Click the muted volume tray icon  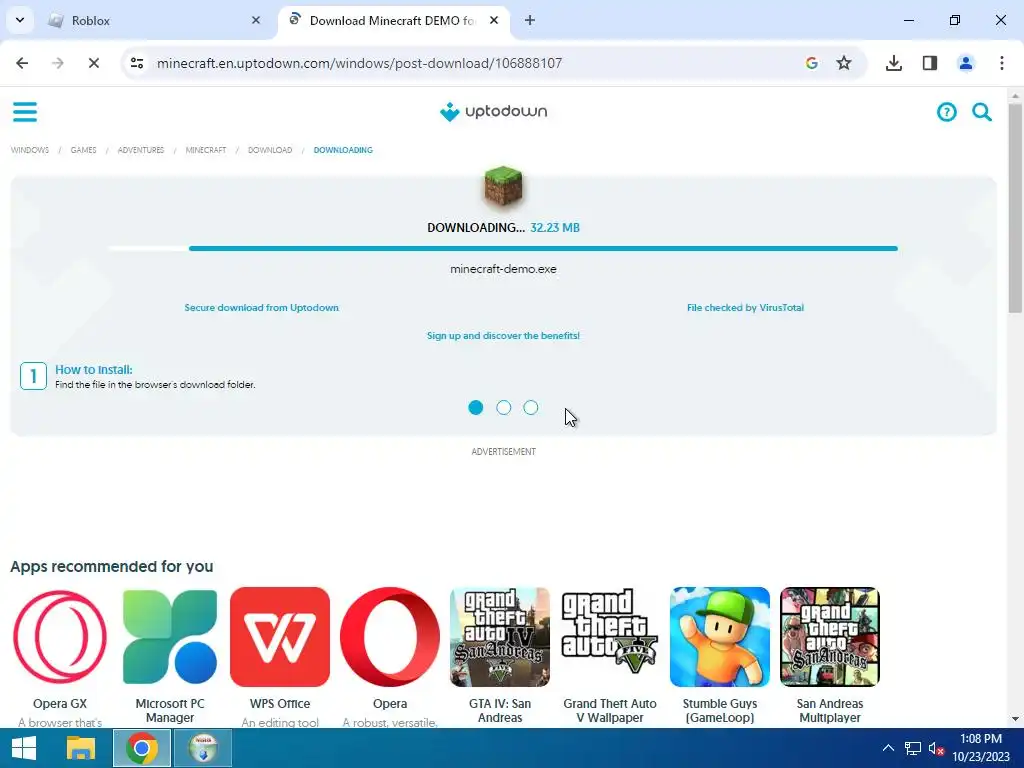936,748
